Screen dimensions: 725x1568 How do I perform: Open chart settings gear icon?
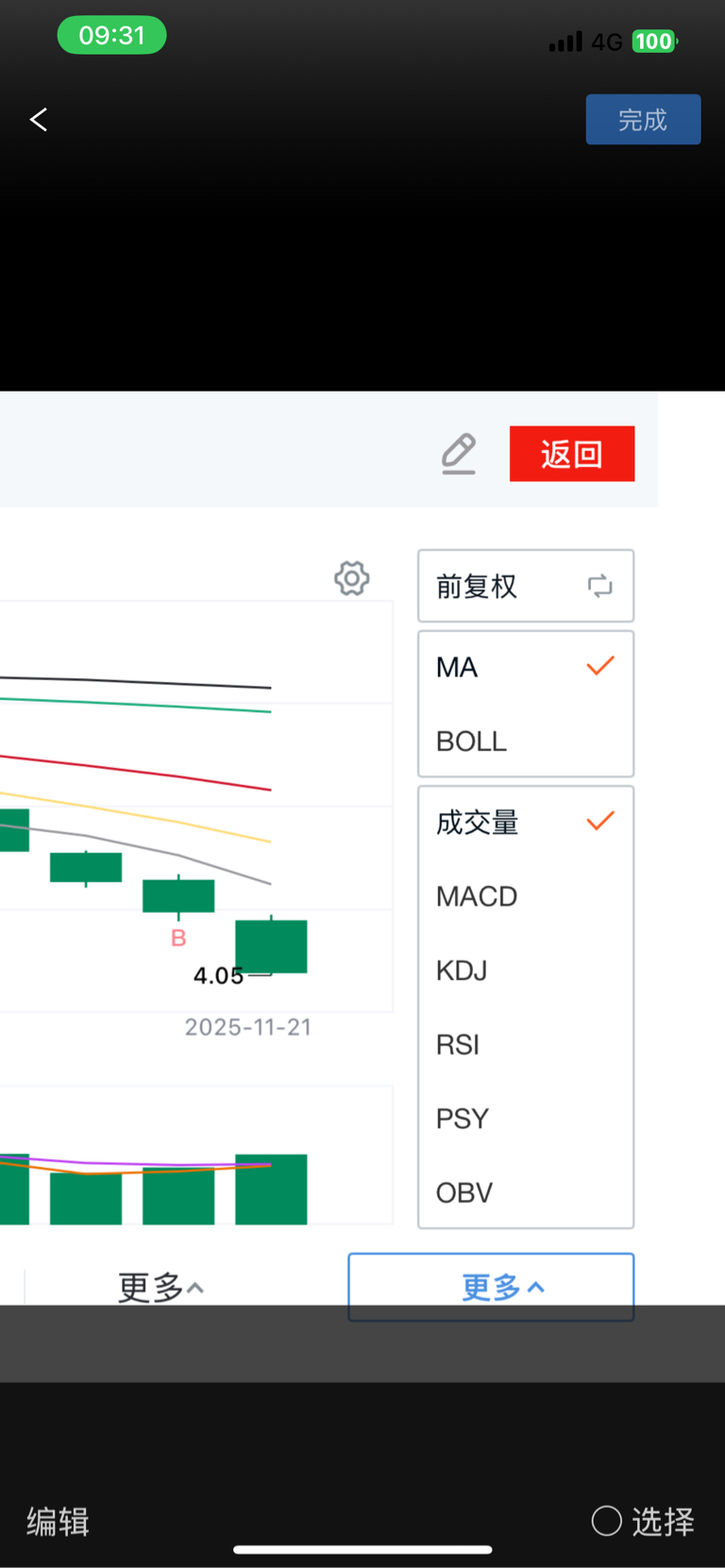pos(352,578)
